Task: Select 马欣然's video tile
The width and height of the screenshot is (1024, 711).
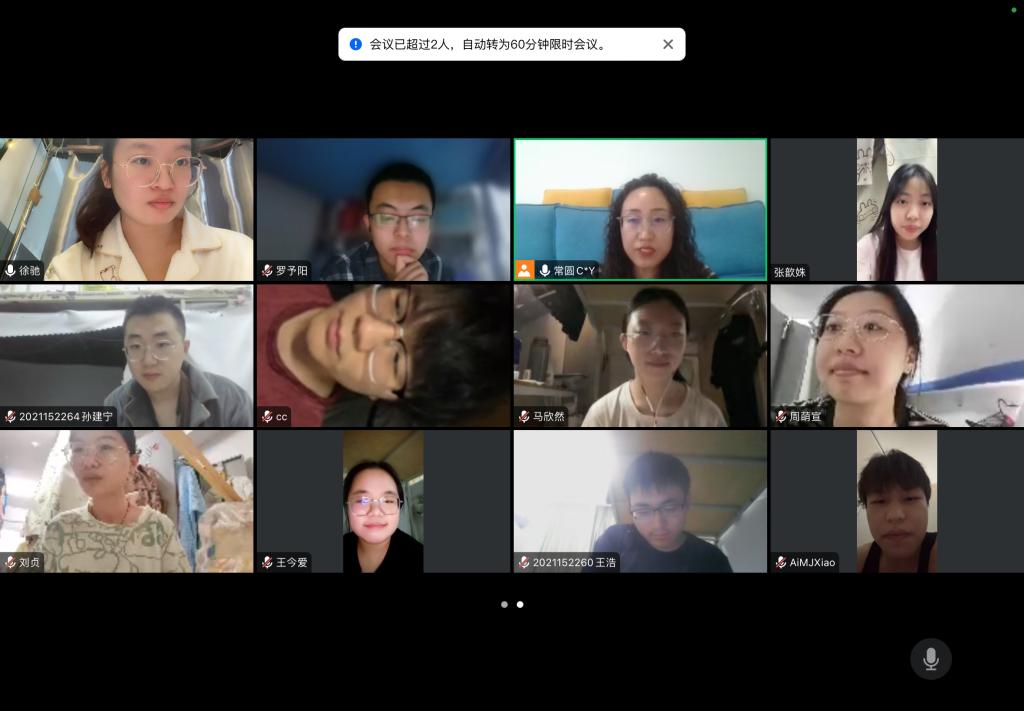Action: [641, 356]
